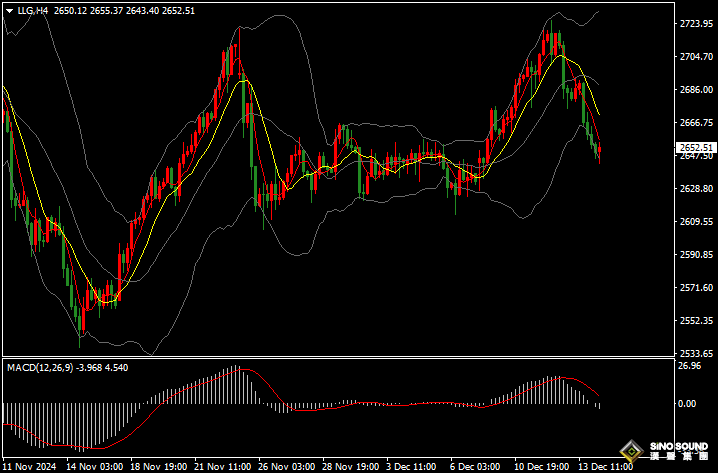This screenshot has width=718, height=473.
Task: Click the 2723.95 price scale label
Action: [696, 23]
